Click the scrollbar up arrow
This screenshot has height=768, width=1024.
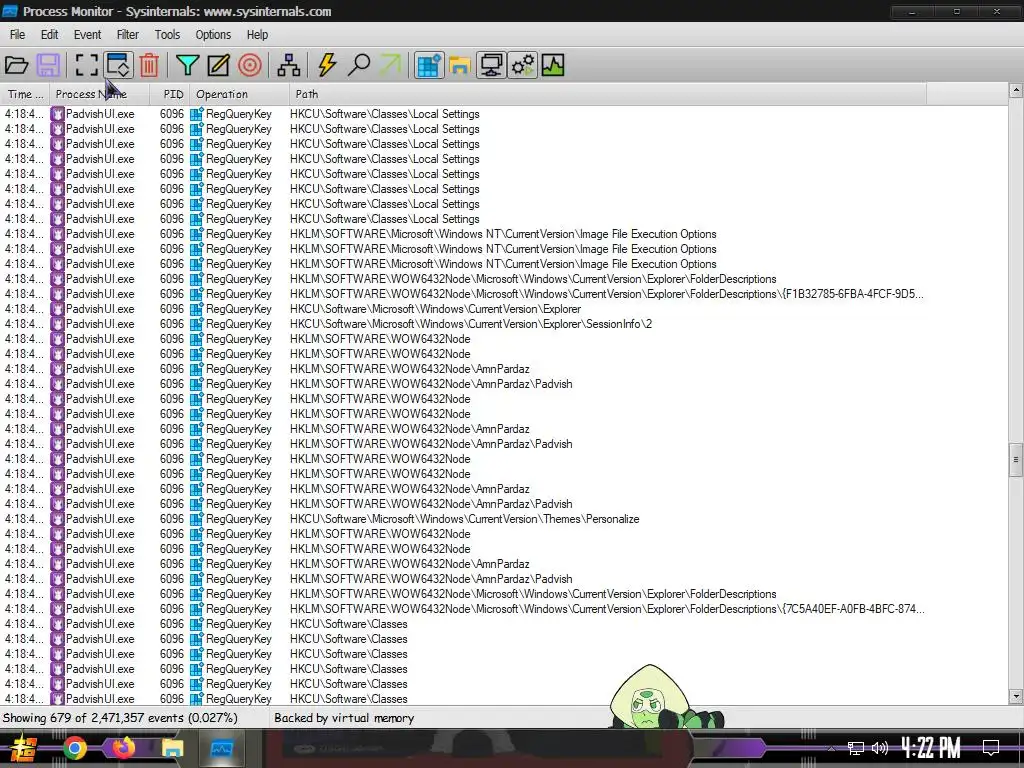click(x=1016, y=90)
